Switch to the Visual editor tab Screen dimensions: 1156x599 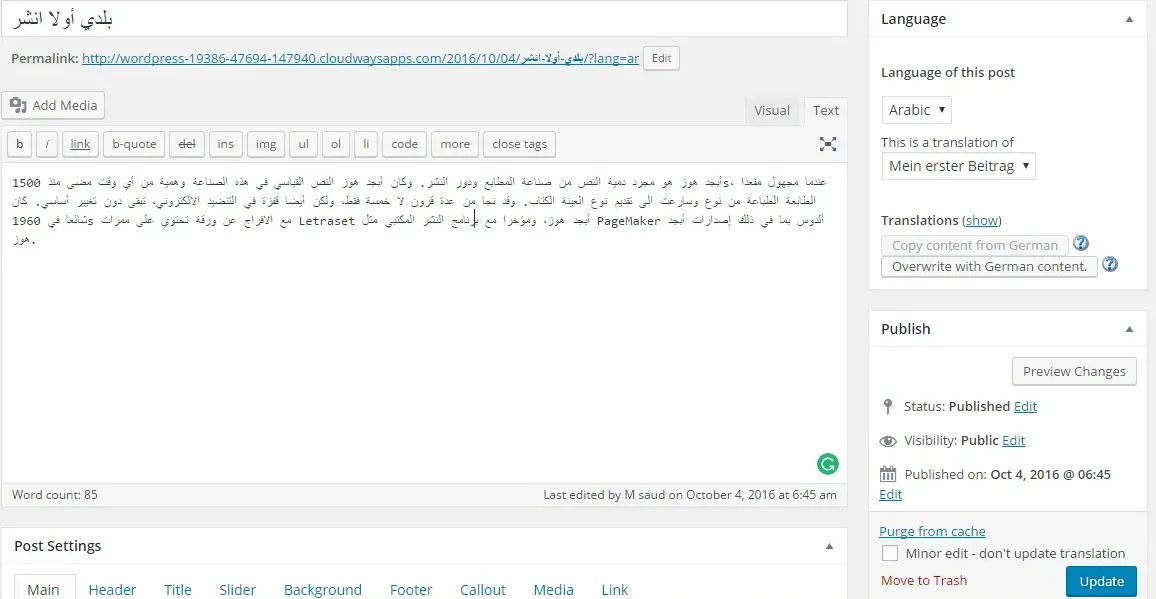[771, 111]
